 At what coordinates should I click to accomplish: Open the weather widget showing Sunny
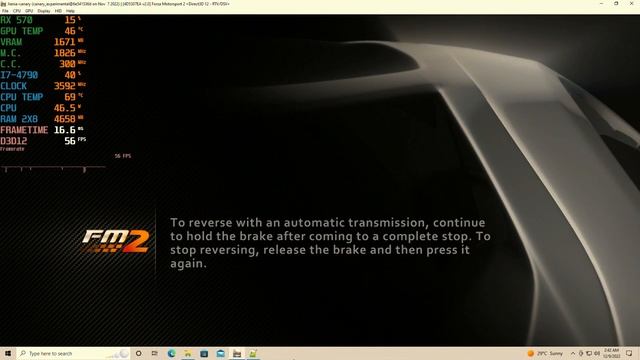pyautogui.click(x=545, y=353)
